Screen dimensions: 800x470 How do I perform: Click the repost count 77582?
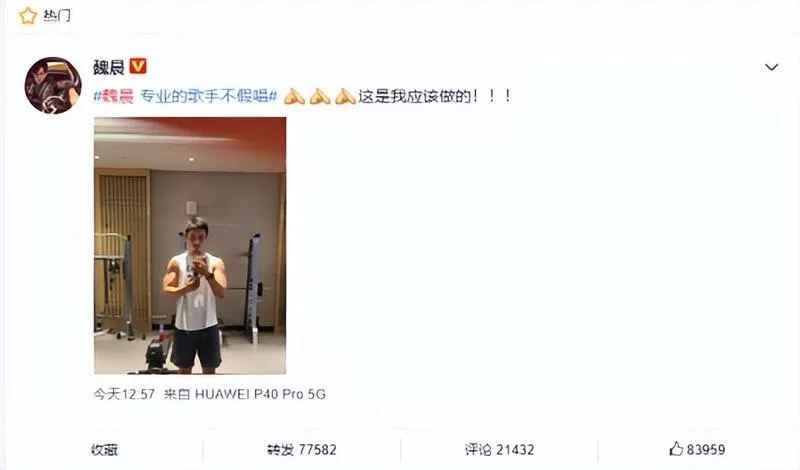click(x=317, y=450)
